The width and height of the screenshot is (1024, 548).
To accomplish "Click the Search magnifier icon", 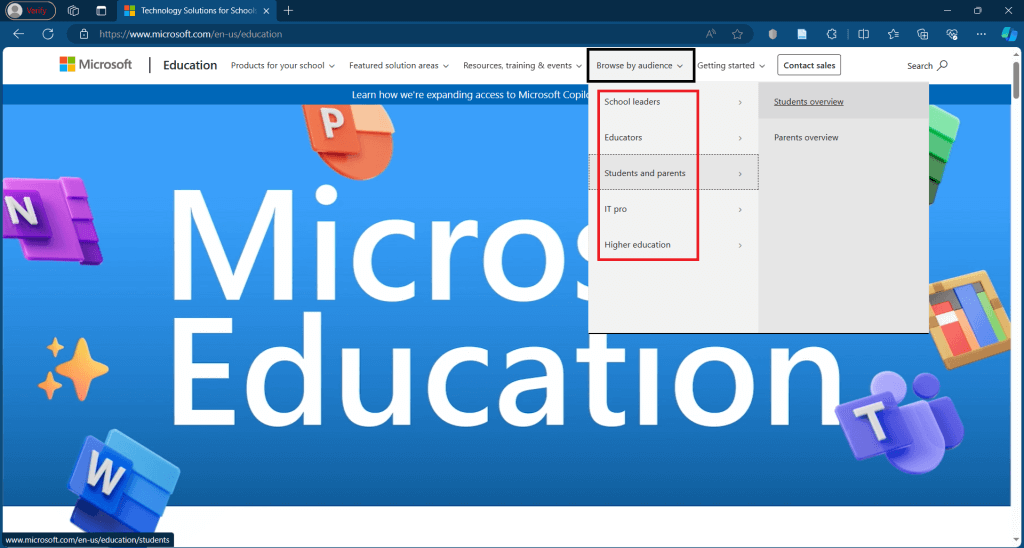I will coord(942,65).
